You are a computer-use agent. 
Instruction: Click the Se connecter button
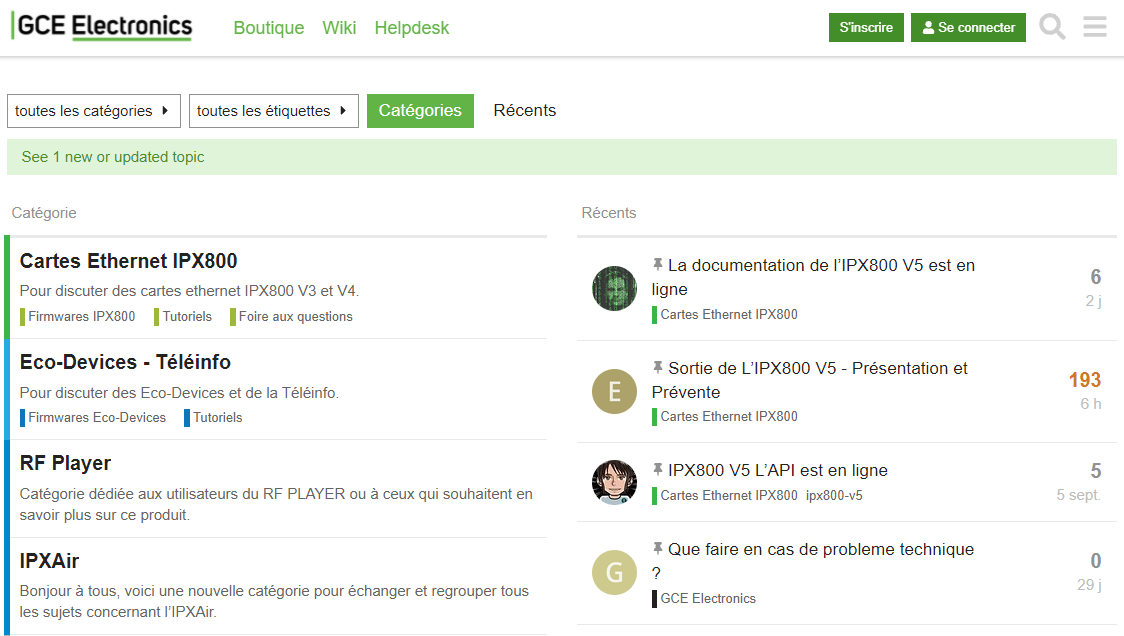point(968,28)
